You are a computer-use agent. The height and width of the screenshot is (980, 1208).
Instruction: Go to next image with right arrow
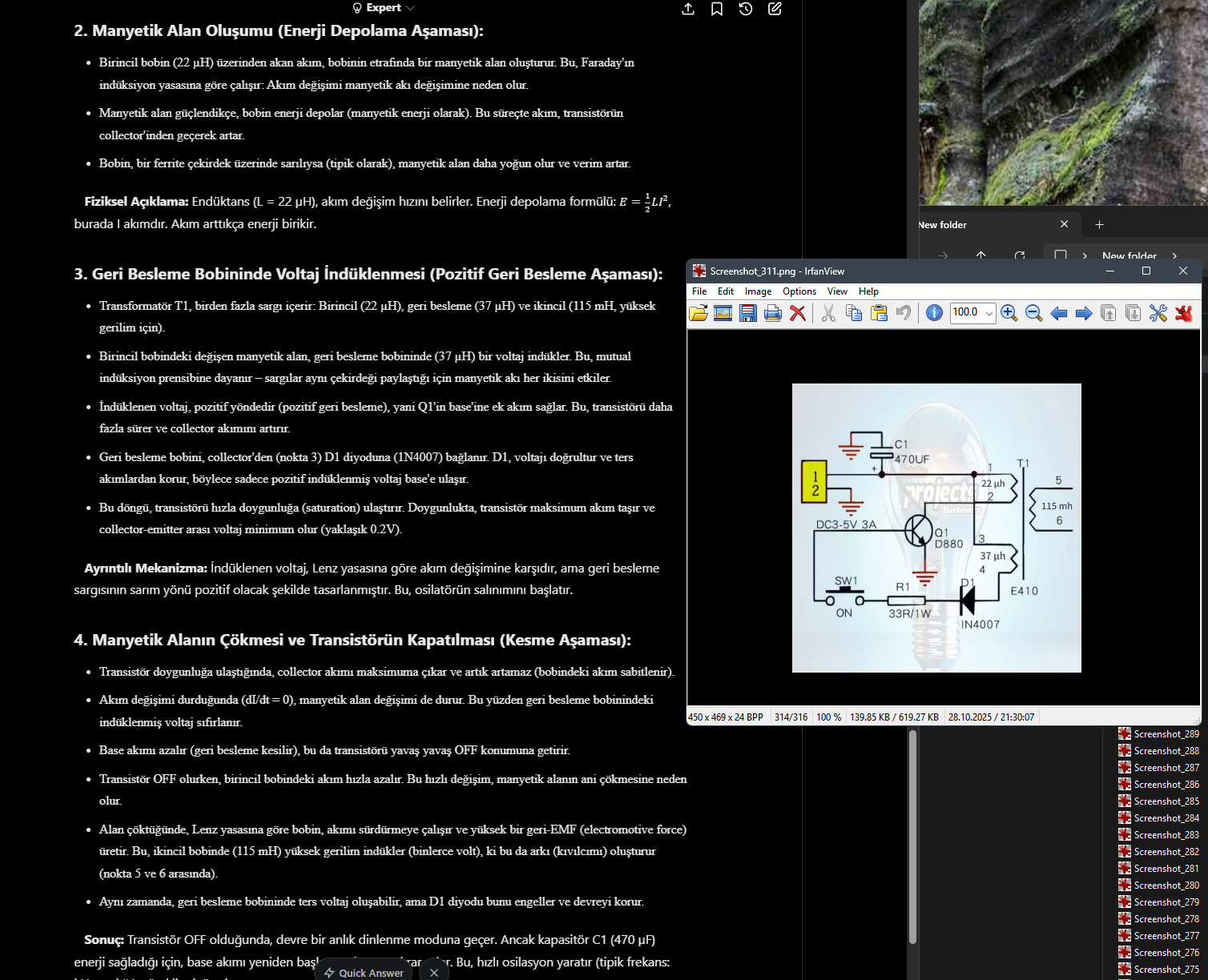click(x=1084, y=313)
